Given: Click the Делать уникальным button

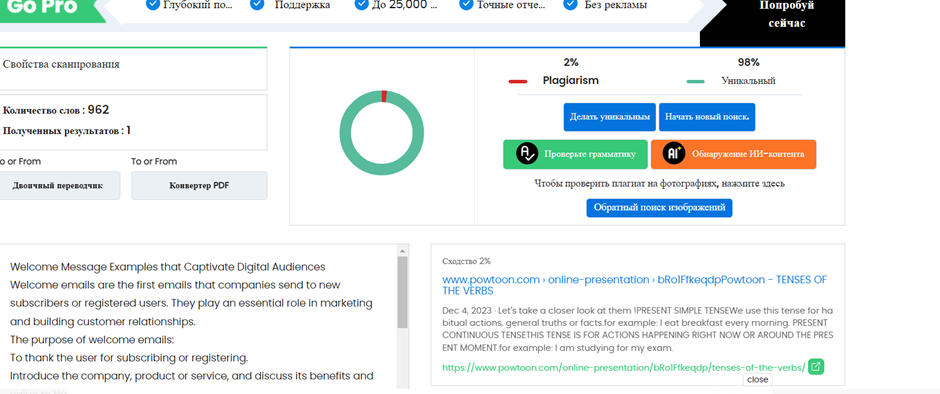Looking at the screenshot, I should pyautogui.click(x=610, y=117).
